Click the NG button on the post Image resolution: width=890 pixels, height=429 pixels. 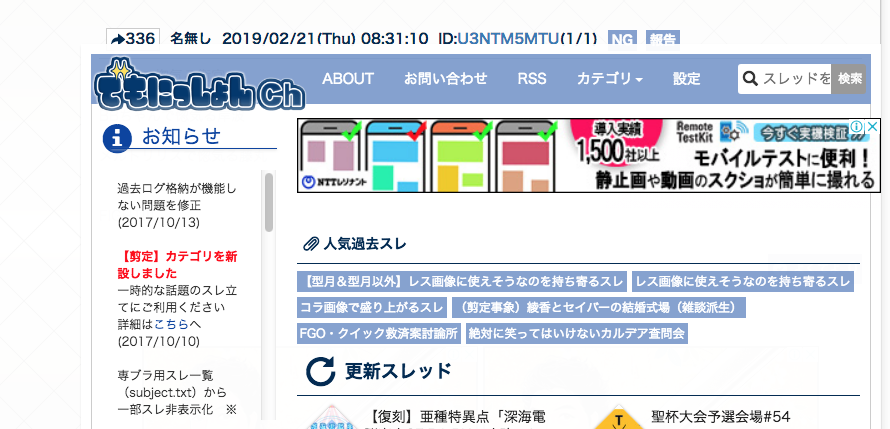(621, 39)
